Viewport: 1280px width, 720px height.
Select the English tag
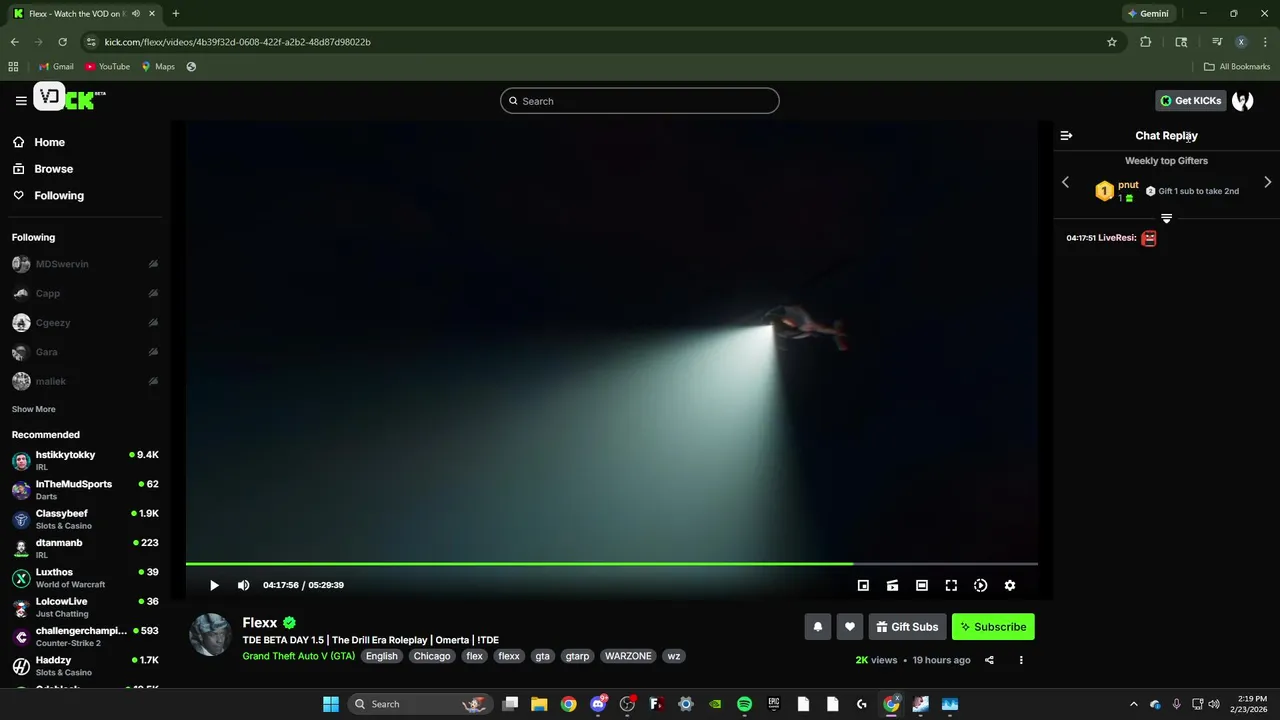click(381, 656)
